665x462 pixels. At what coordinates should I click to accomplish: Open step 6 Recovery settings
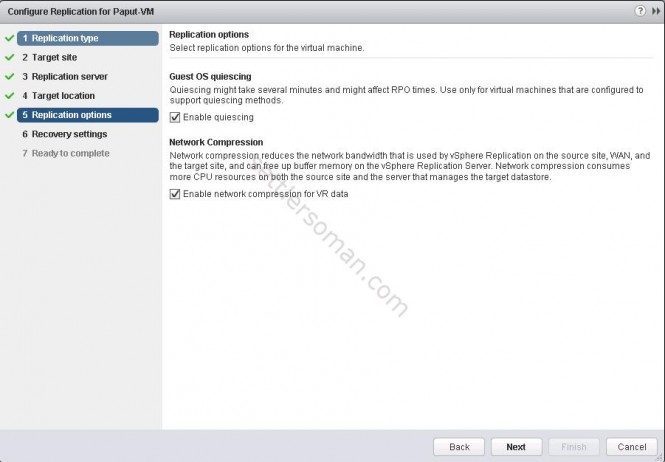69,134
